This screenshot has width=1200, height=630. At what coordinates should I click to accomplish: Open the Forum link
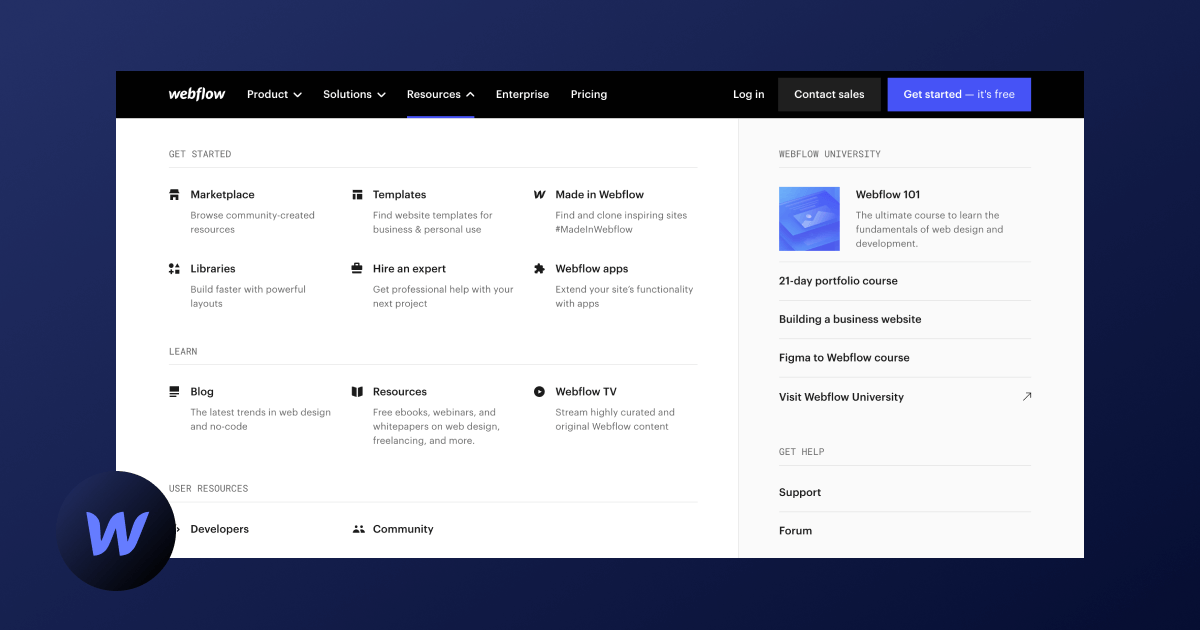click(795, 531)
